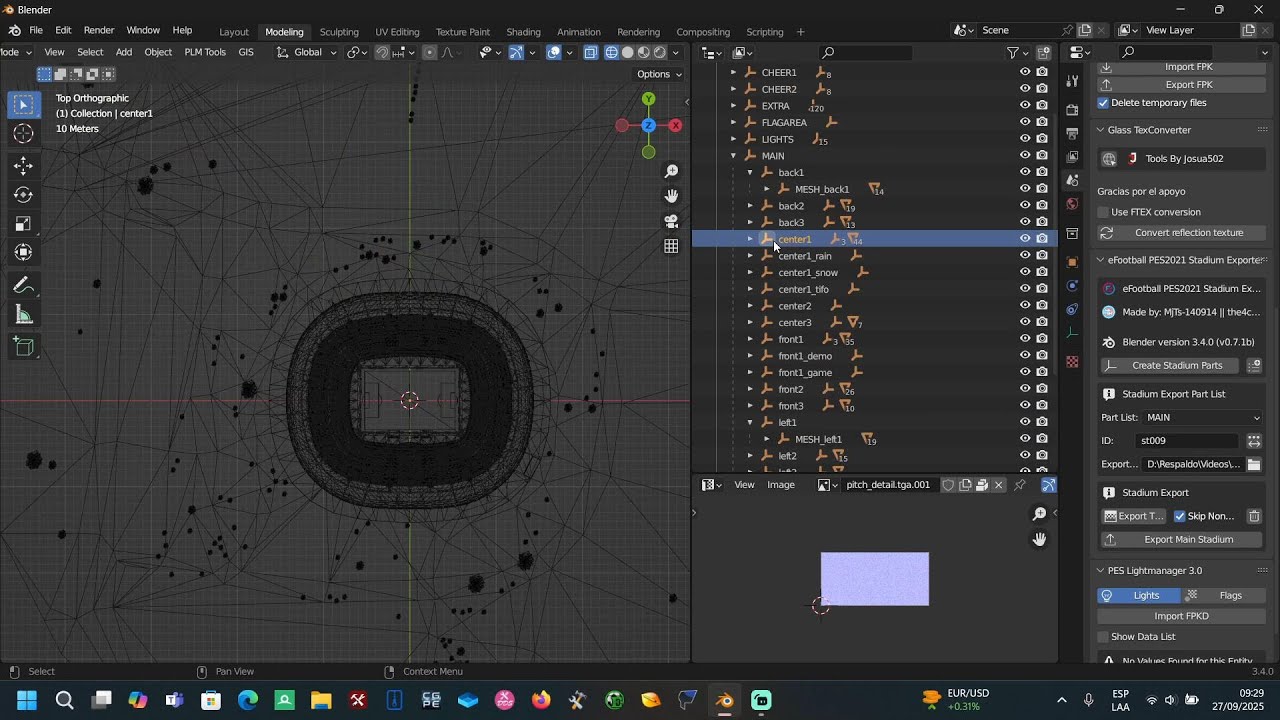
Task: Switch to rendered viewport shading
Action: click(x=659, y=52)
